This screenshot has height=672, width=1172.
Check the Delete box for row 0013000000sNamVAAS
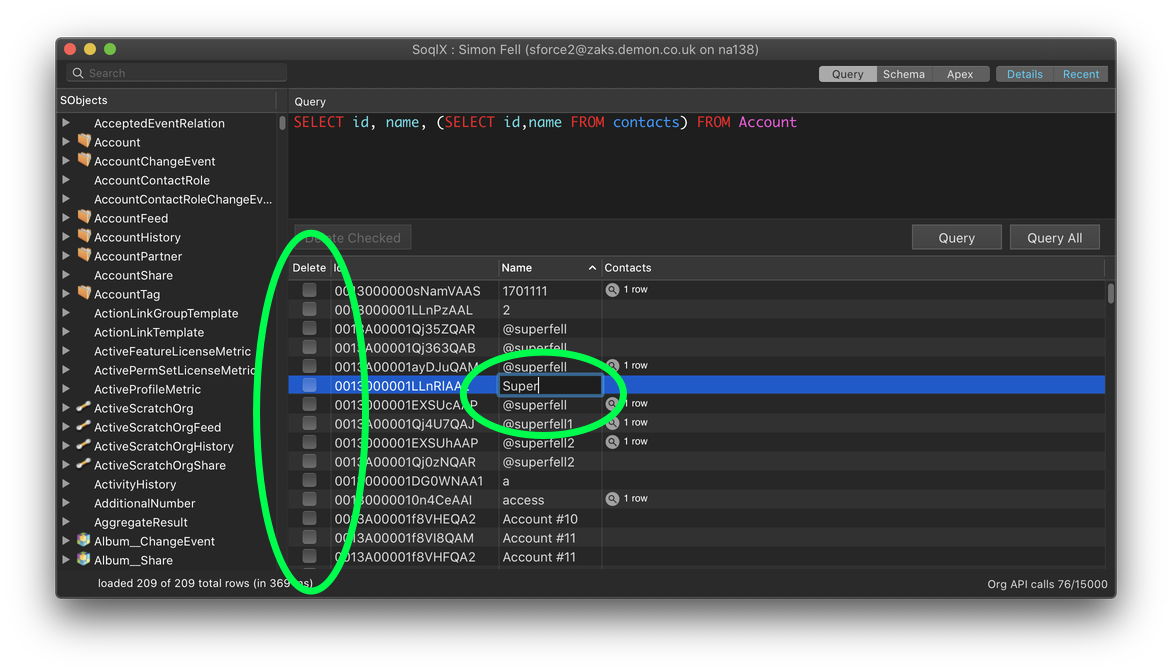(309, 290)
